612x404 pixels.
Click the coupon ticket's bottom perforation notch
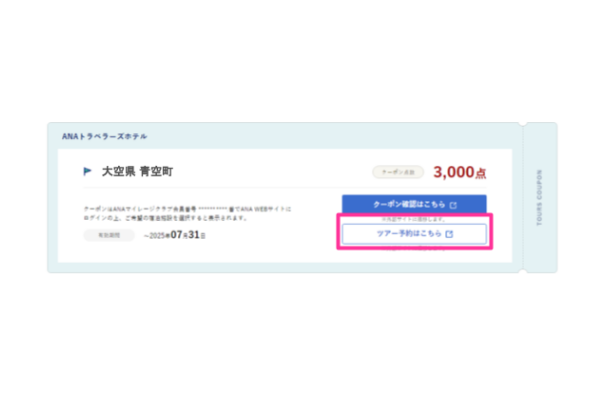523,271
